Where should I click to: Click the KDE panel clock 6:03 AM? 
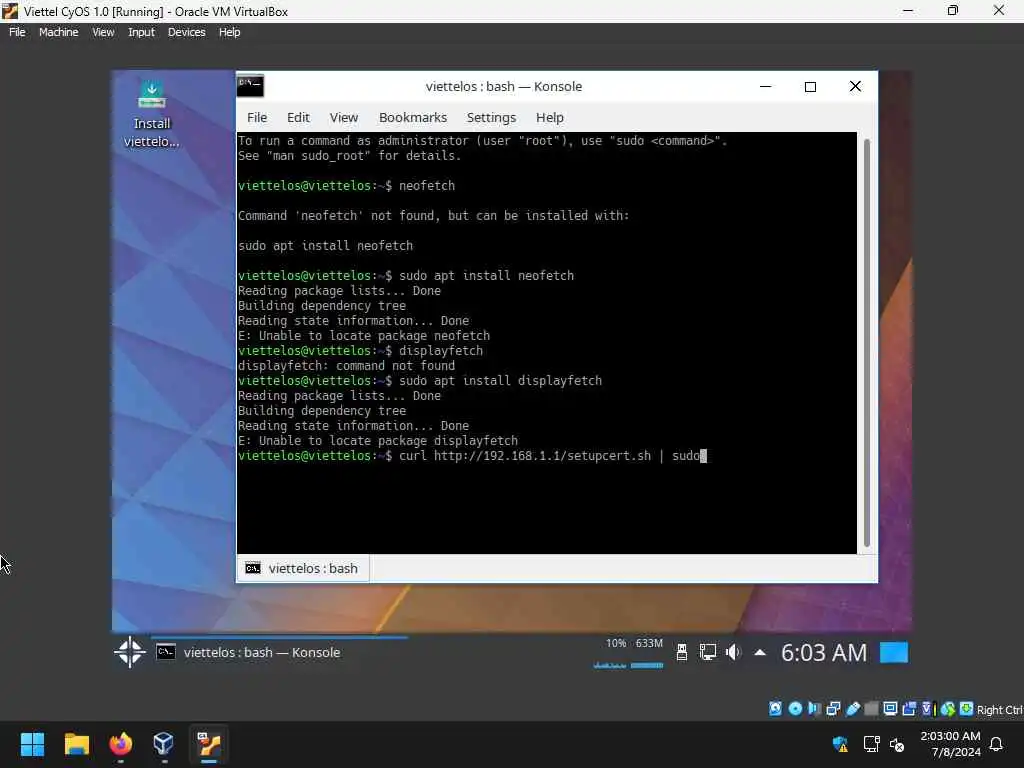click(824, 652)
